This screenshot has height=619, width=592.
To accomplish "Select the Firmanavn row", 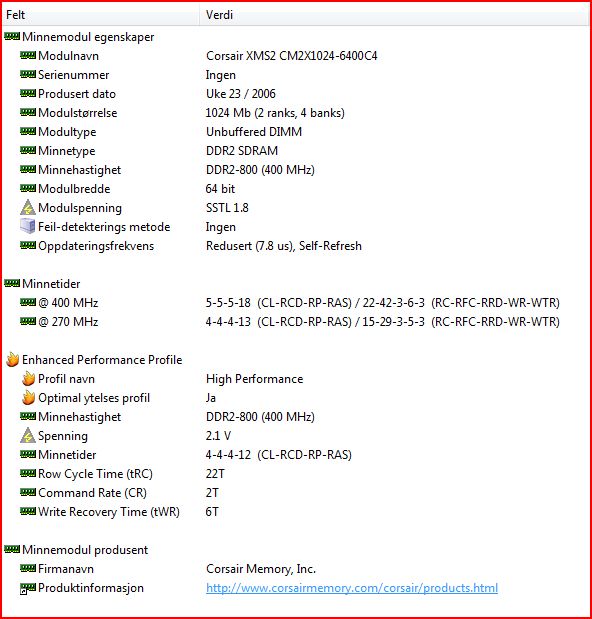I will coord(296,569).
